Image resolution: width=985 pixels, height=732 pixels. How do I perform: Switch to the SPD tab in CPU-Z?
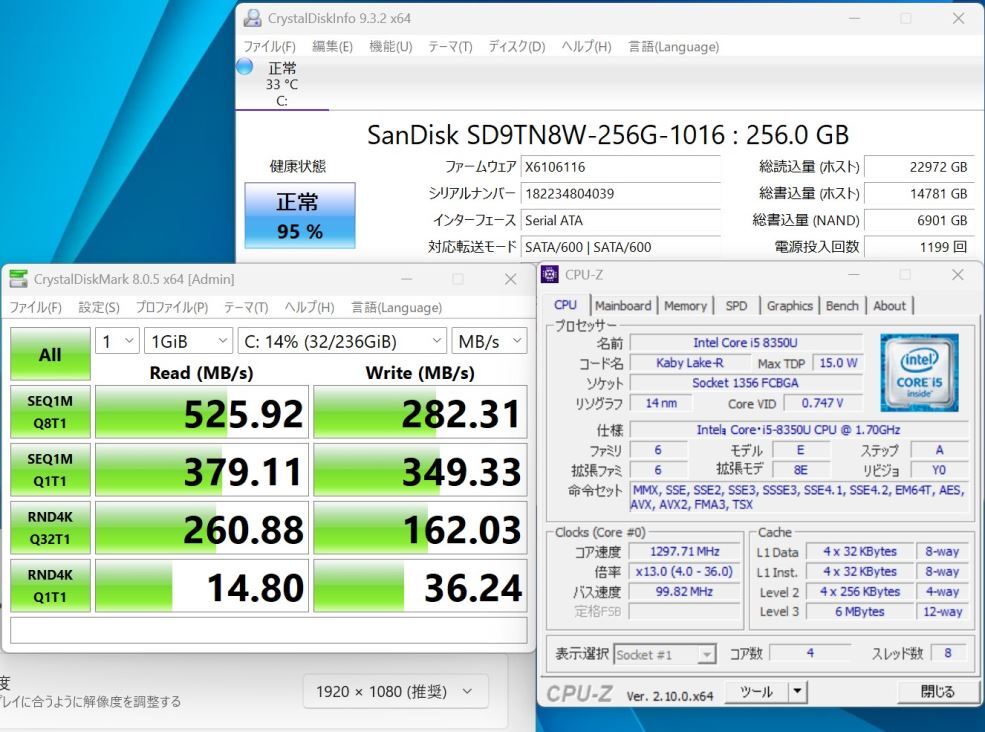[x=736, y=306]
